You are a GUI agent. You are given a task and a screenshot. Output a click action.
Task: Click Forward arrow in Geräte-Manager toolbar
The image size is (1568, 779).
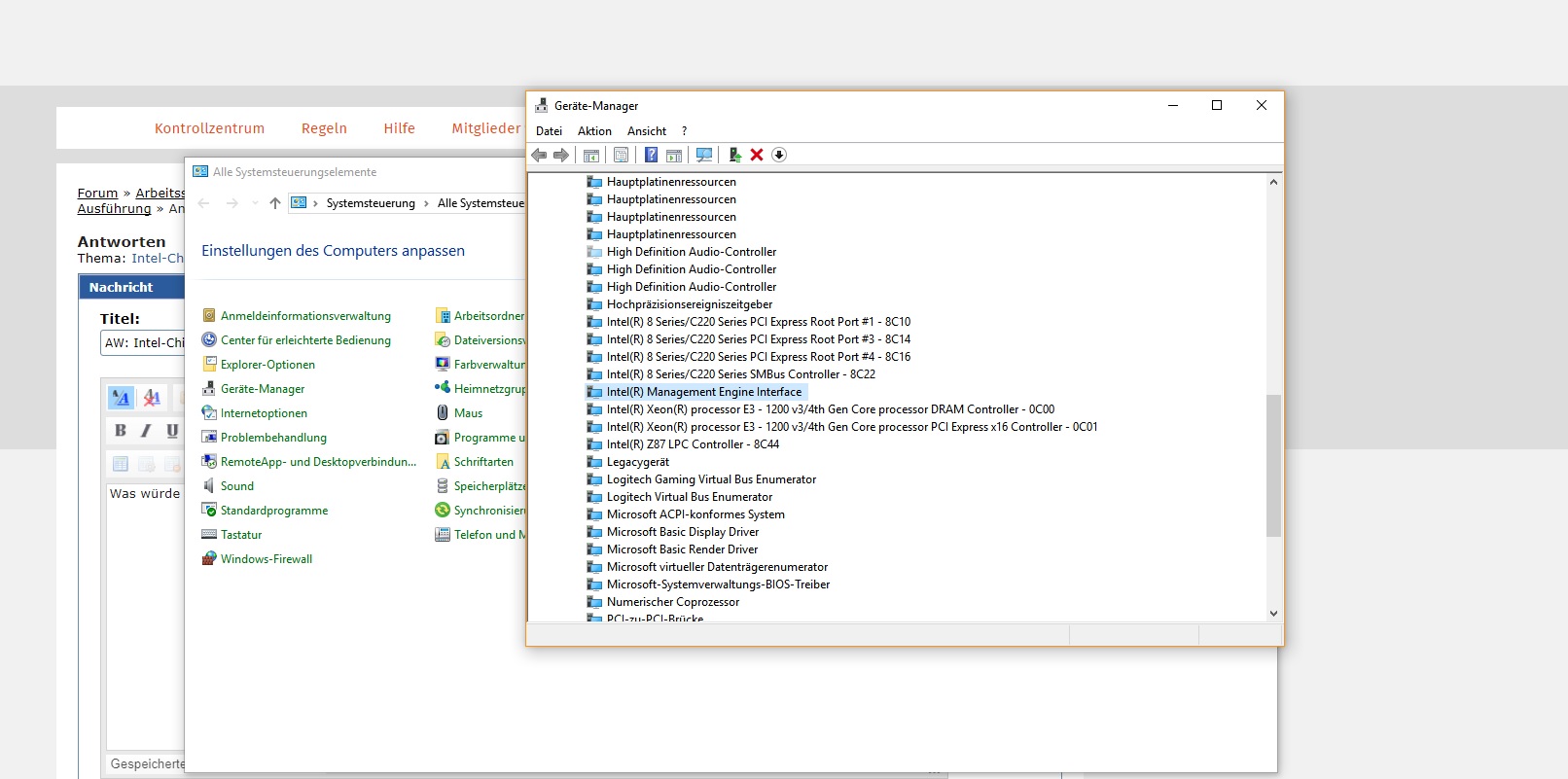pos(561,155)
